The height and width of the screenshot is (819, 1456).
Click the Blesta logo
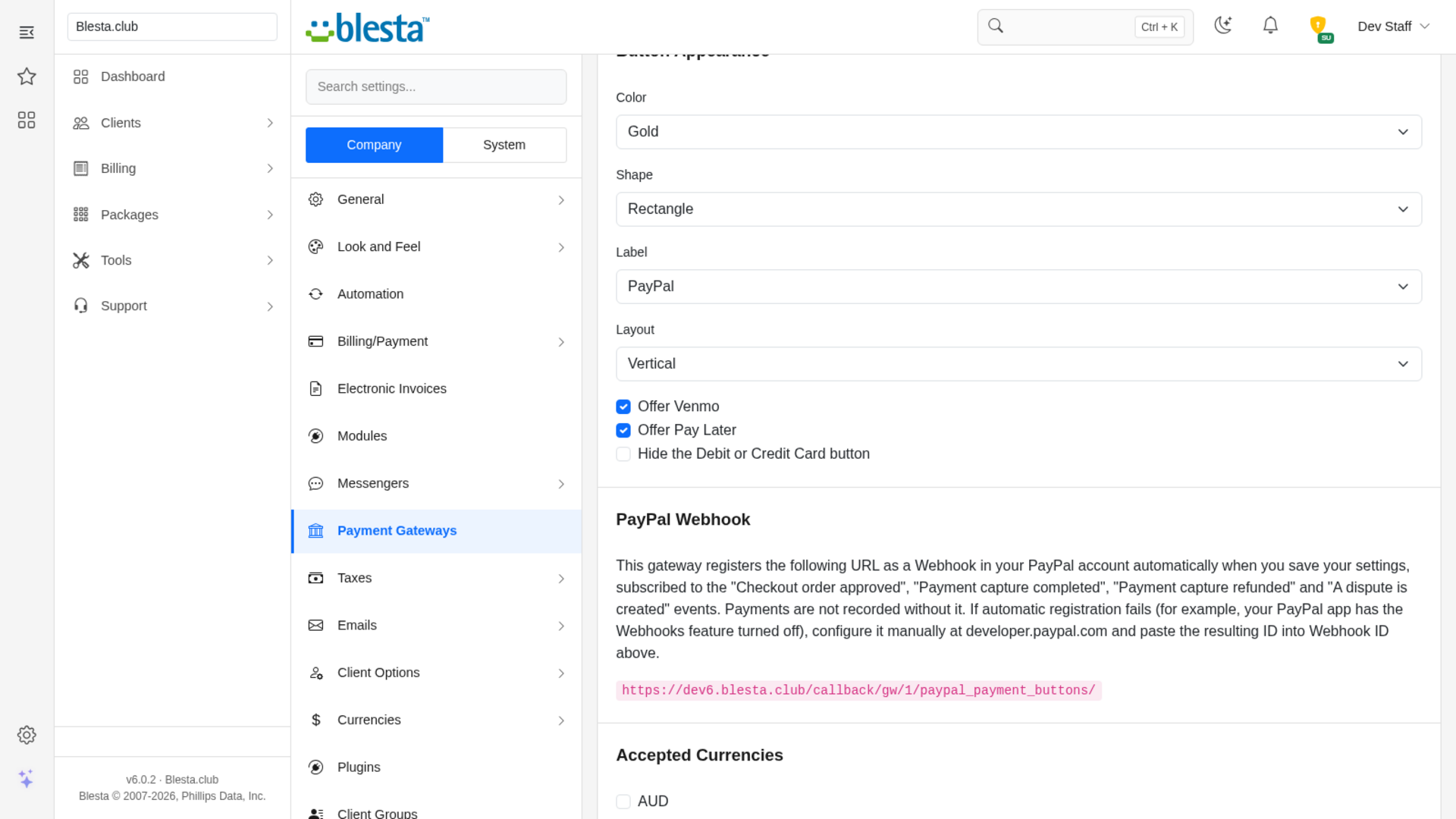368,27
